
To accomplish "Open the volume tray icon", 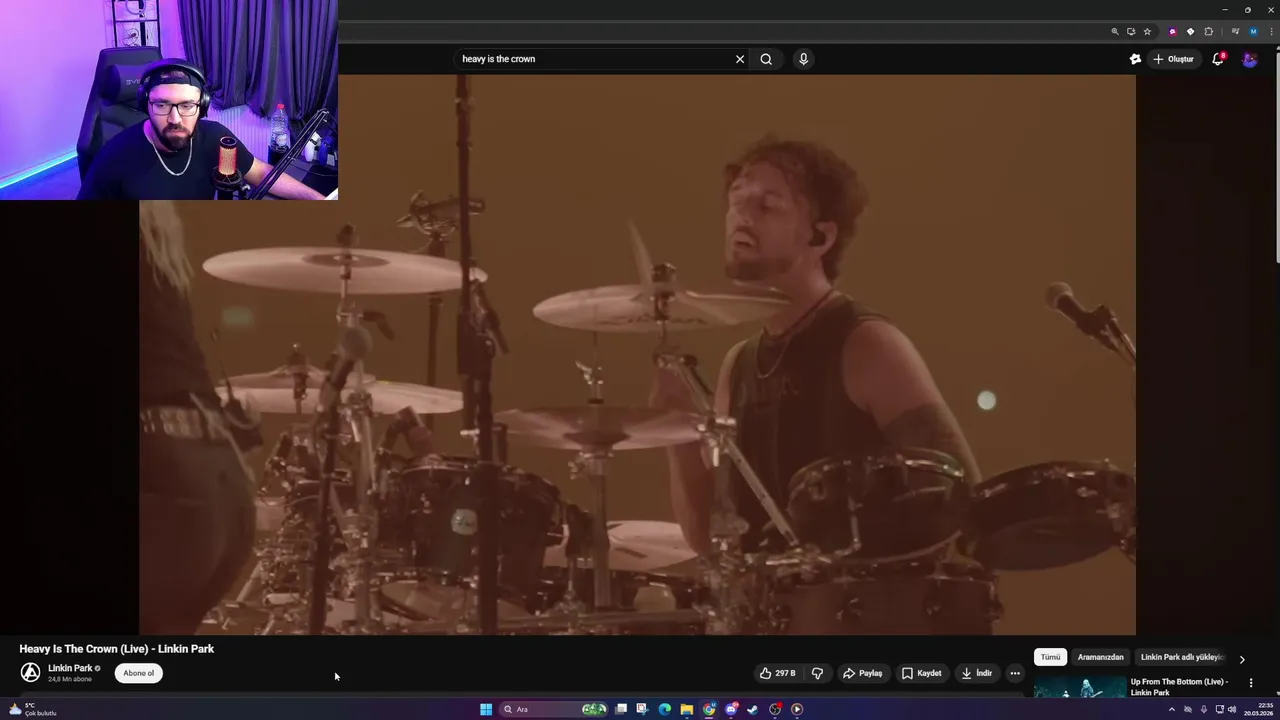I will point(1232,709).
